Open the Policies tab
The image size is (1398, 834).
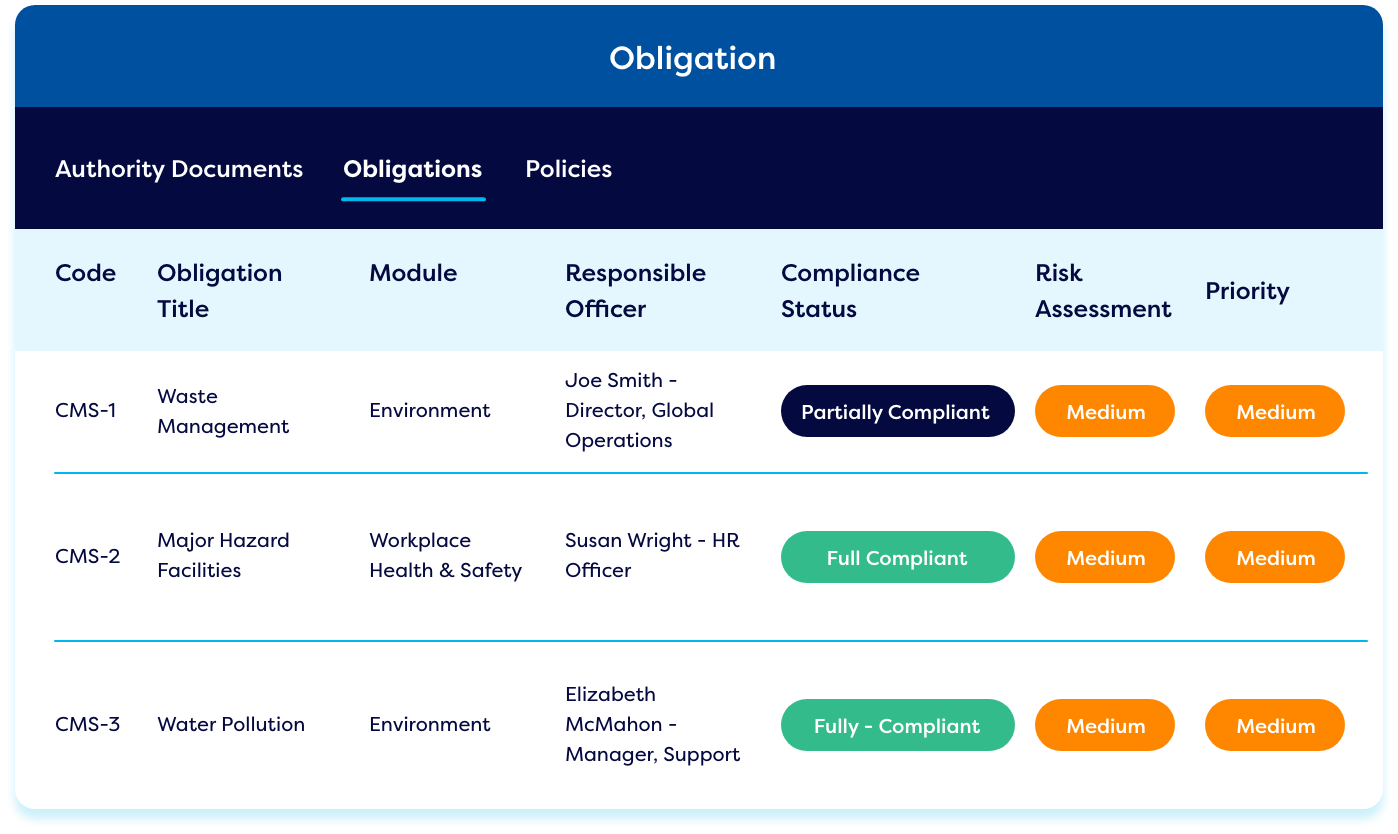[x=569, y=169]
